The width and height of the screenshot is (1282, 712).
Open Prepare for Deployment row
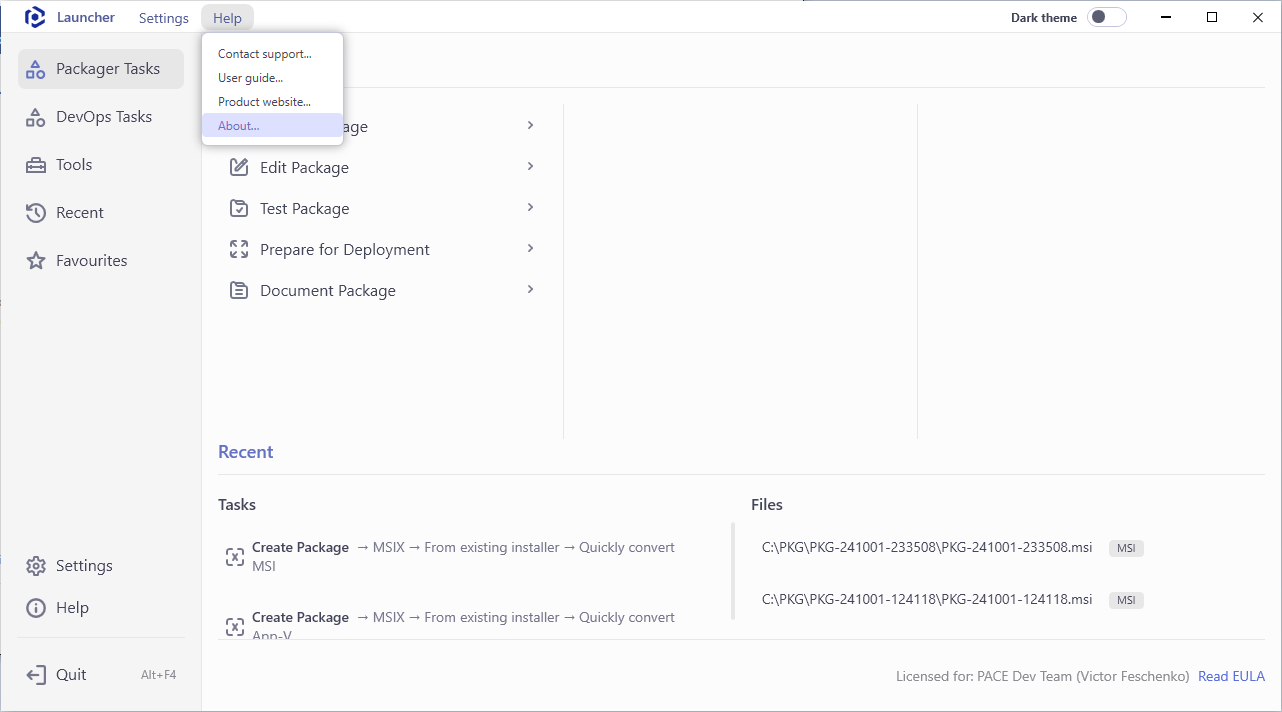click(383, 249)
